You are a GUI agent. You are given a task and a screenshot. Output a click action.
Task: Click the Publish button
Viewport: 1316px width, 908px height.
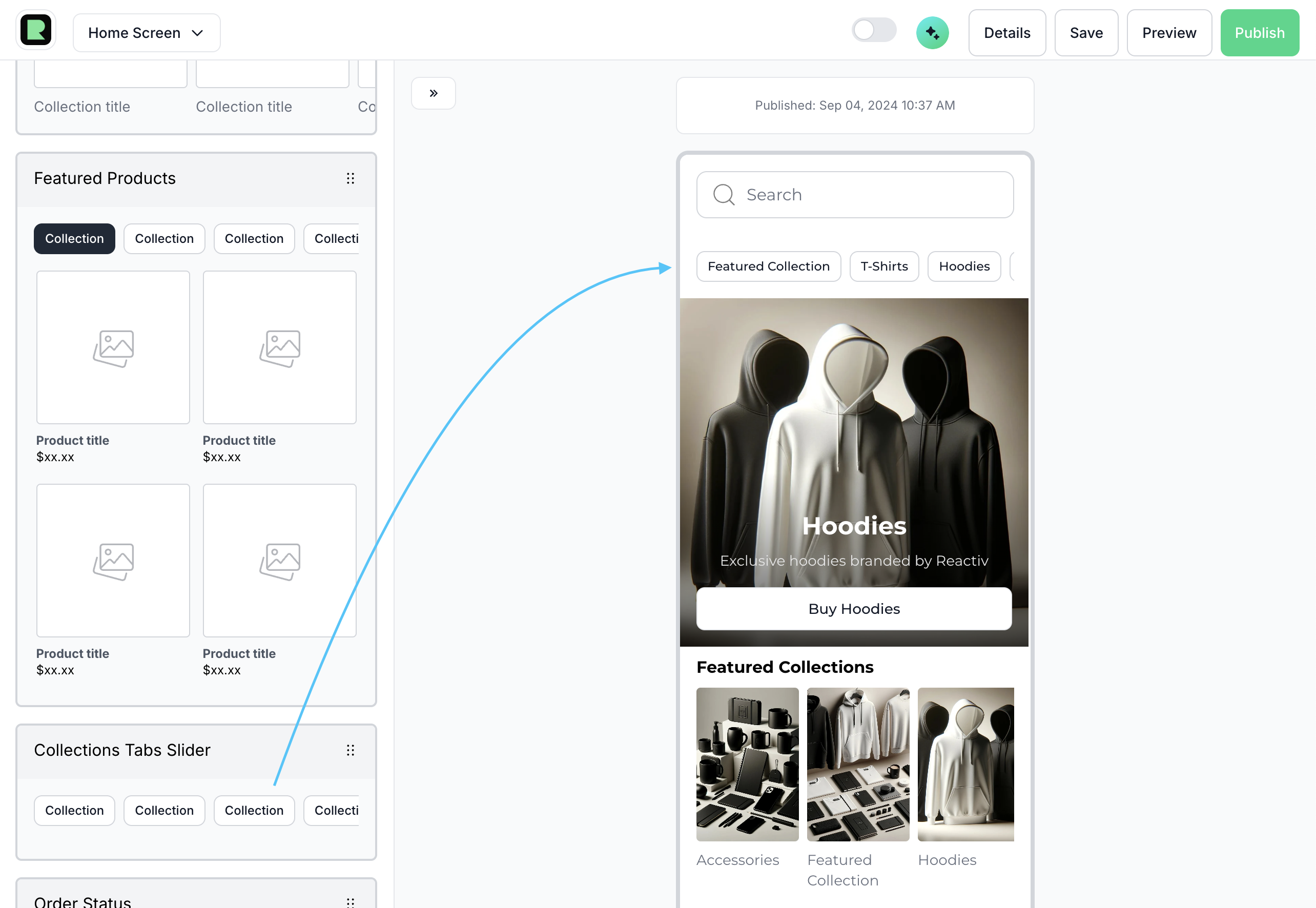click(1259, 33)
